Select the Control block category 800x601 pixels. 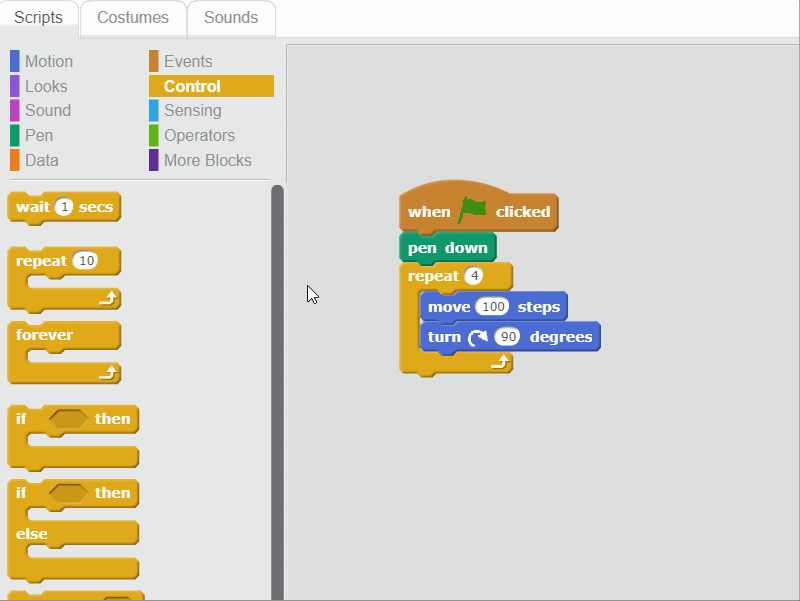pyautogui.click(x=211, y=86)
